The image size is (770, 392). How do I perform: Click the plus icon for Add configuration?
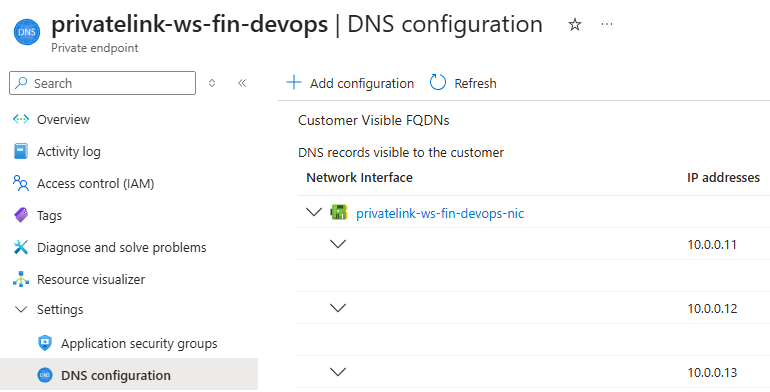pos(294,83)
